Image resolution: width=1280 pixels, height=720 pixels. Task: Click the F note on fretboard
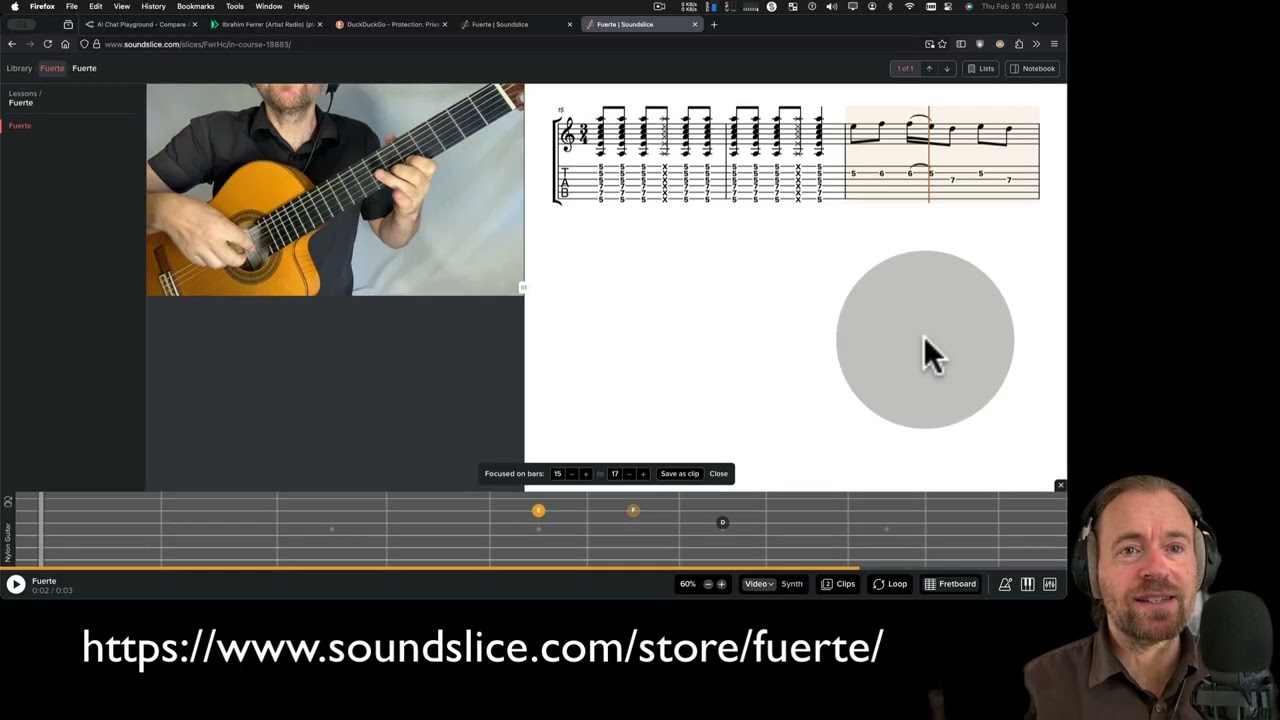click(633, 511)
